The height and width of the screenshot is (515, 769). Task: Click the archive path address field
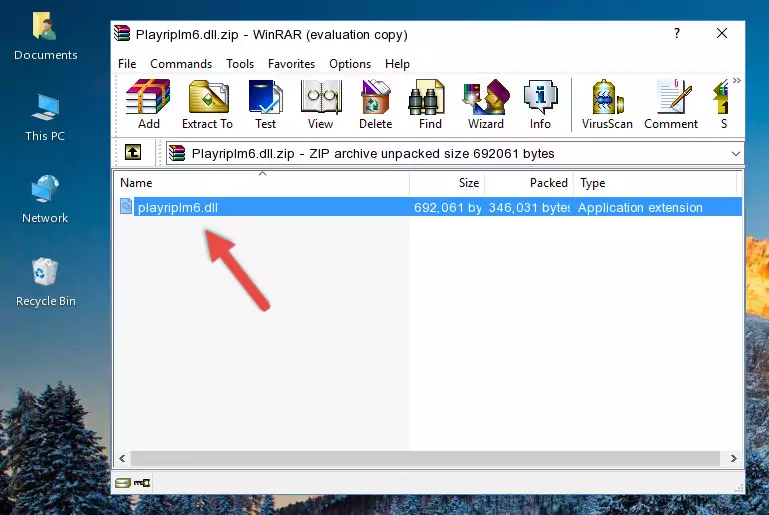pos(455,154)
